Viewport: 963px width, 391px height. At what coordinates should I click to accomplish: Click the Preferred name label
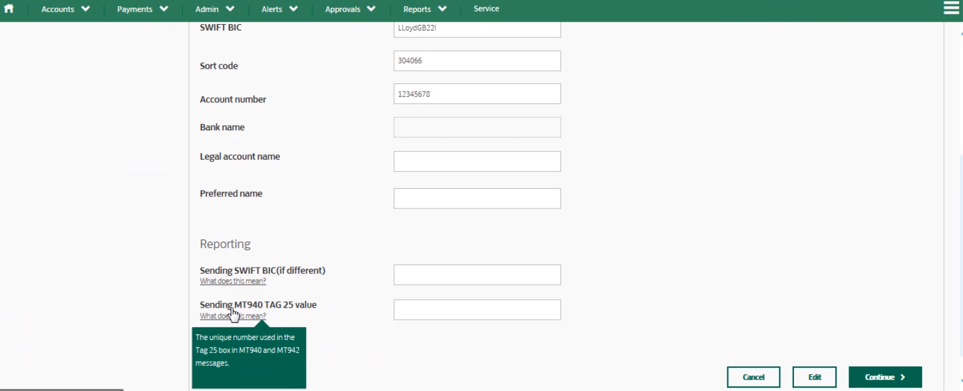pos(231,193)
